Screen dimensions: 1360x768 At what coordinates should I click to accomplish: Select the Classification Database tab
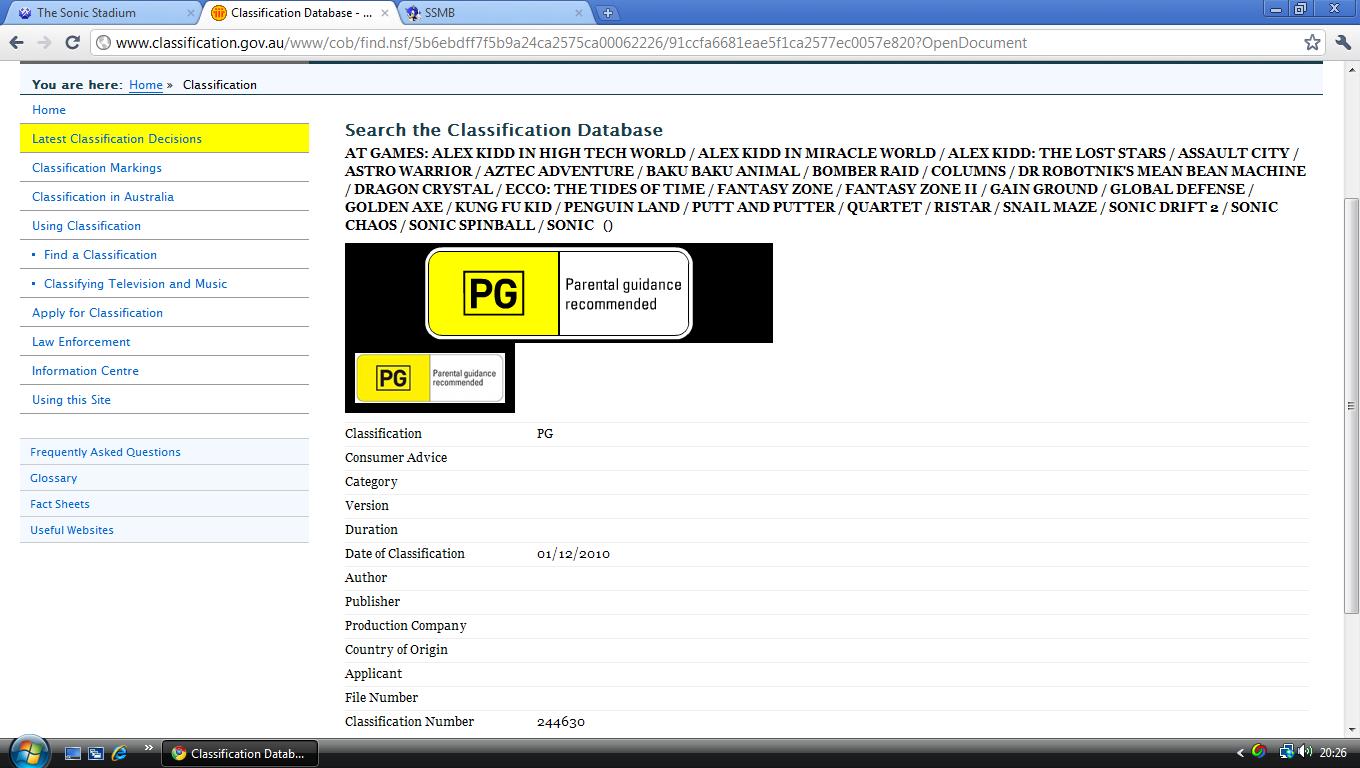[298, 13]
